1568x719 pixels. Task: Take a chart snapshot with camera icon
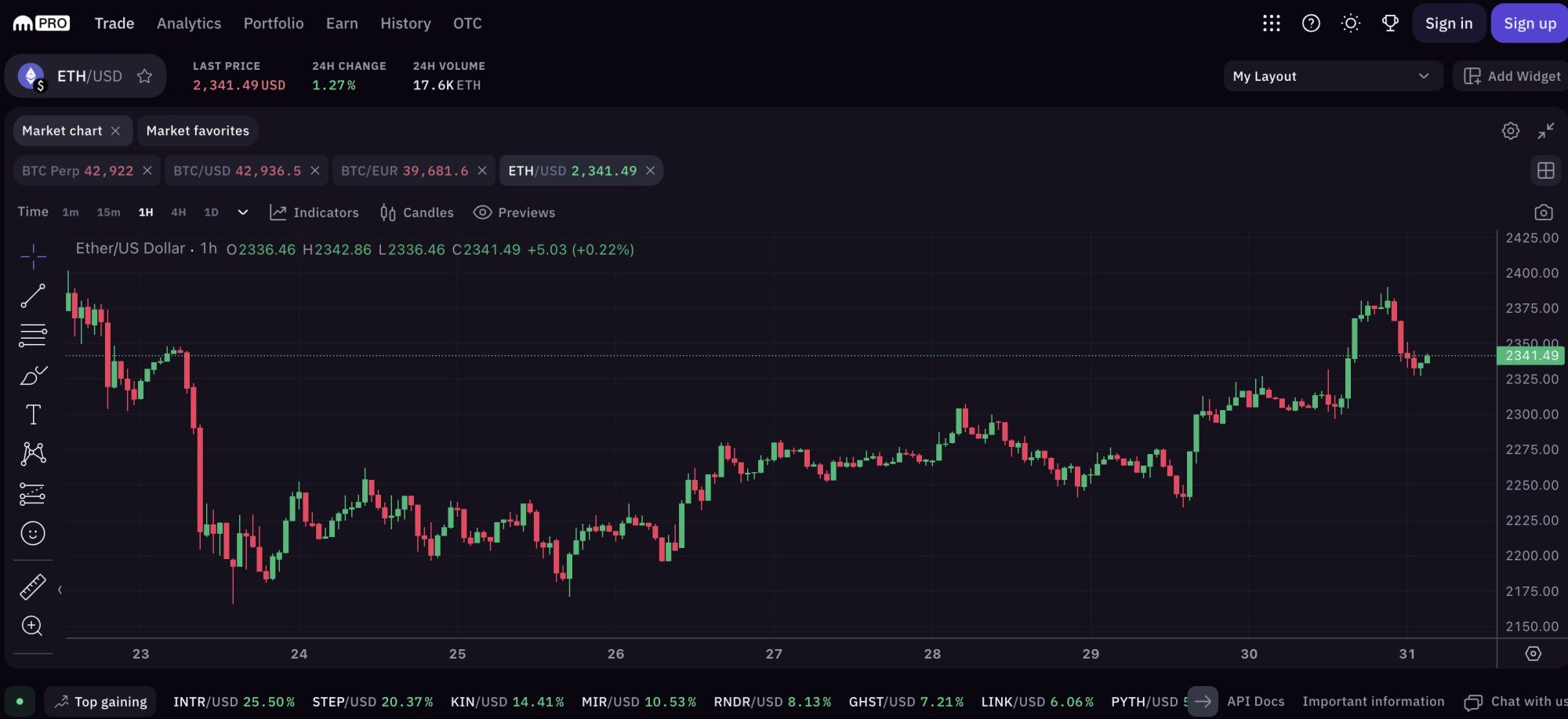coord(1543,212)
